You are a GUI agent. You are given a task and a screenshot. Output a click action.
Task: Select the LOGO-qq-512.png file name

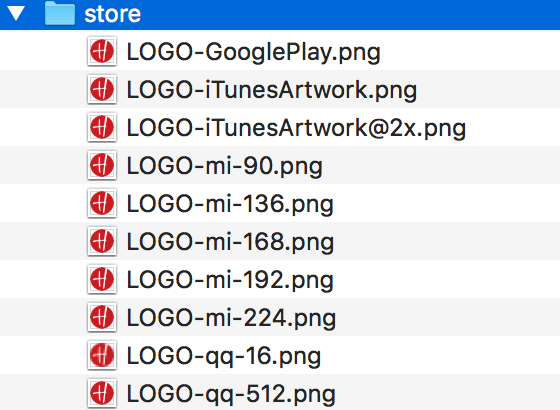tap(231, 394)
